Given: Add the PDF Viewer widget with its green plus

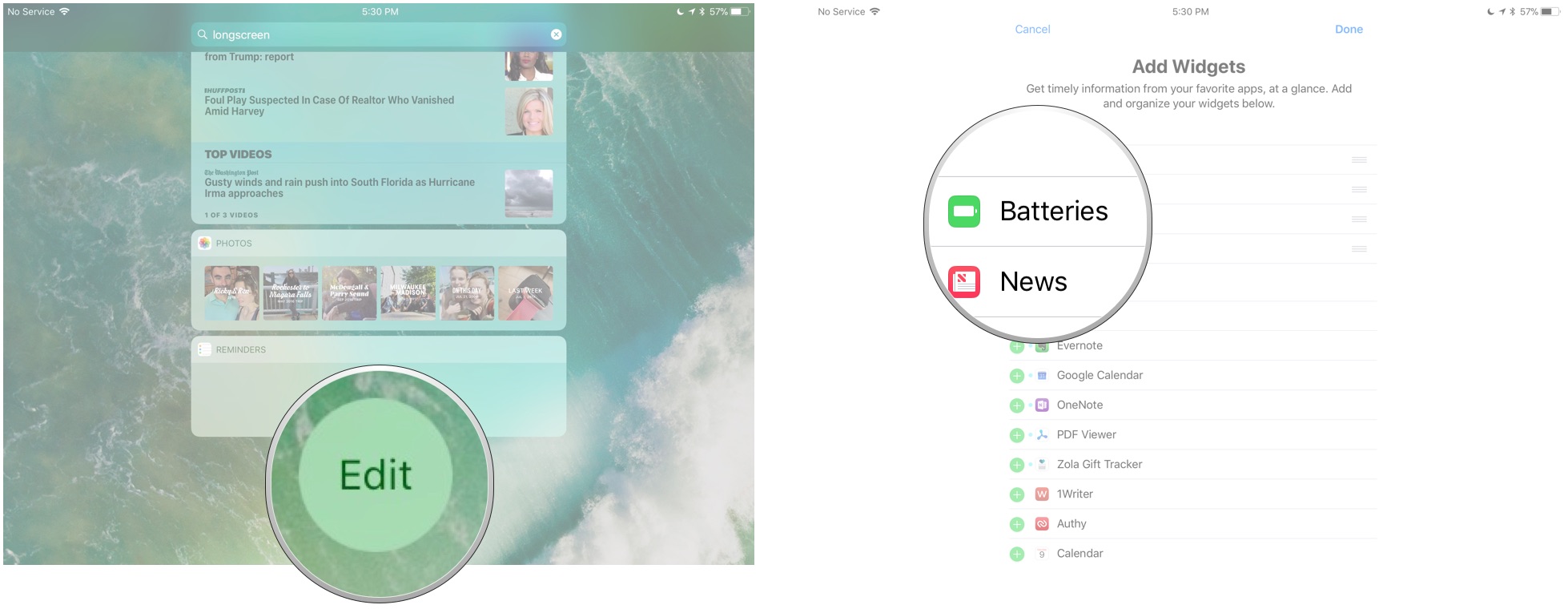Looking at the screenshot, I should coord(1017,435).
